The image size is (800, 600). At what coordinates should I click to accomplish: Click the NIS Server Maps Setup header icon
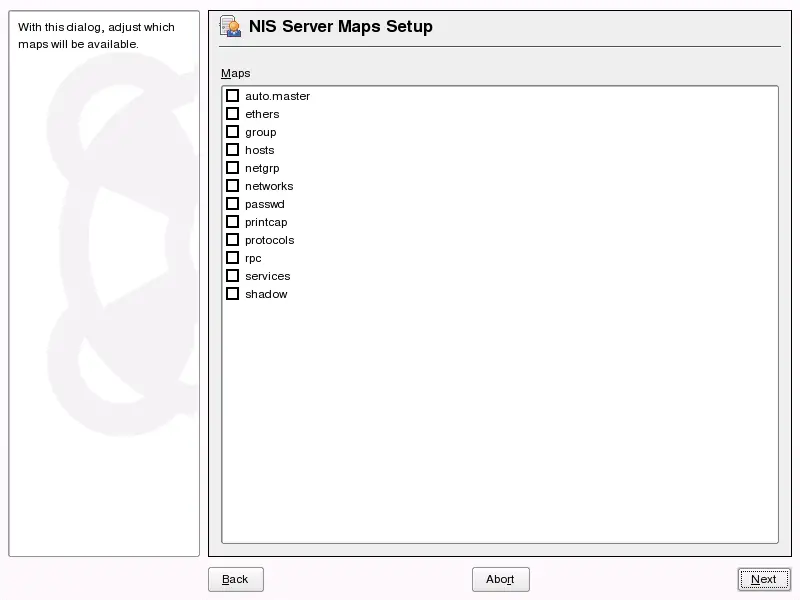click(230, 27)
